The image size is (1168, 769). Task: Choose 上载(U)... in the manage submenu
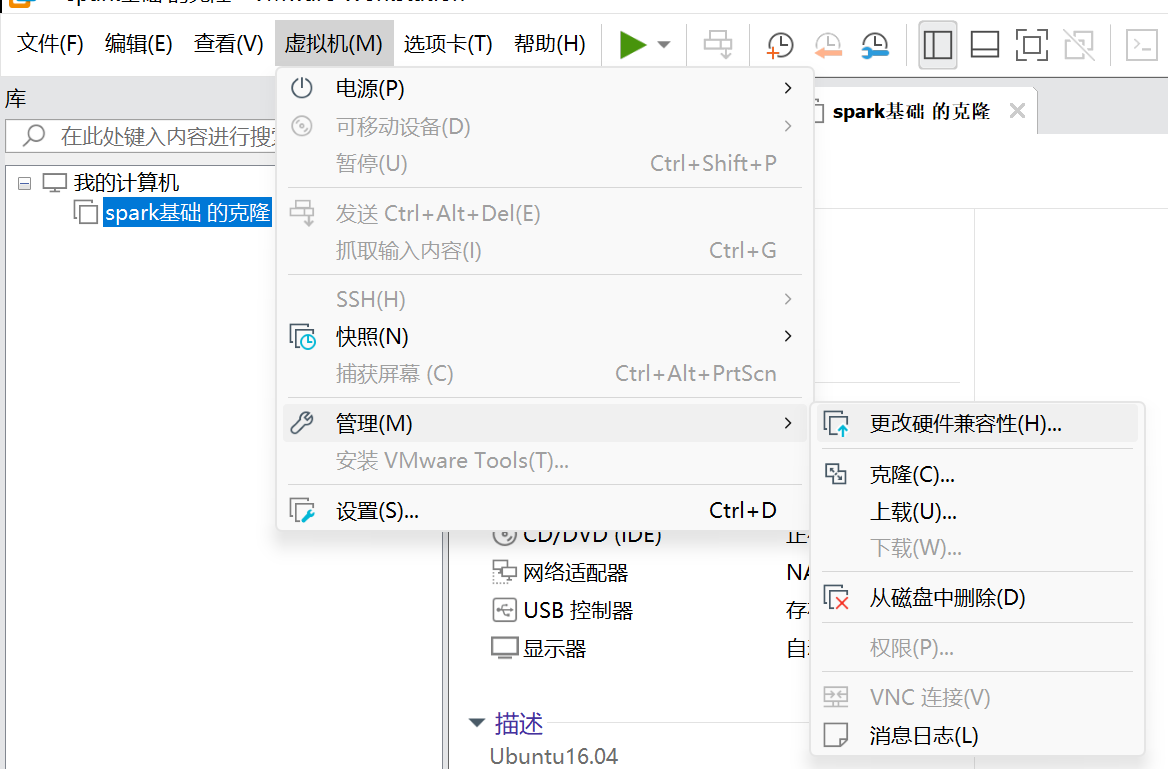[x=977, y=512]
